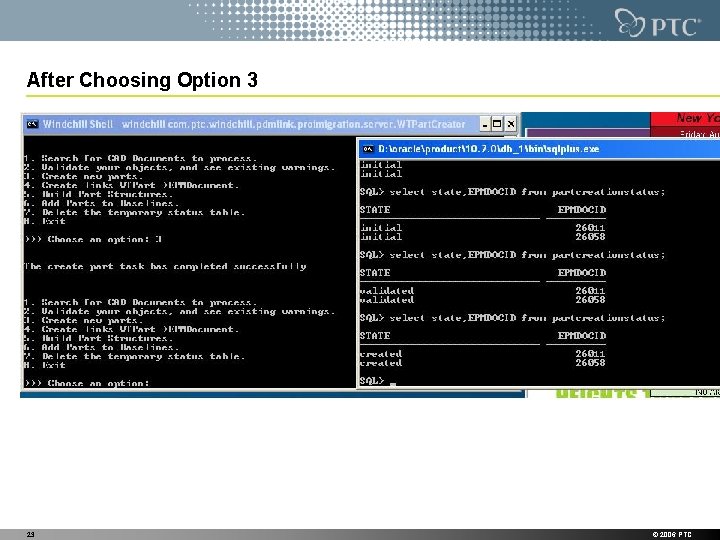
Task: Click the Windchill Shell window system icon
Action: 32,124
